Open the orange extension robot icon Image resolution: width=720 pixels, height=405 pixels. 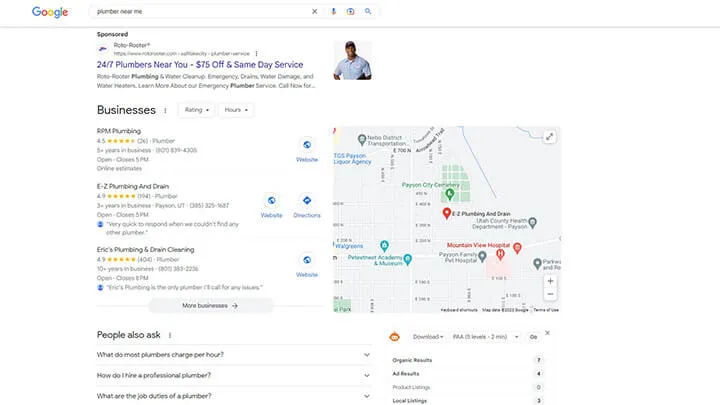click(394, 337)
